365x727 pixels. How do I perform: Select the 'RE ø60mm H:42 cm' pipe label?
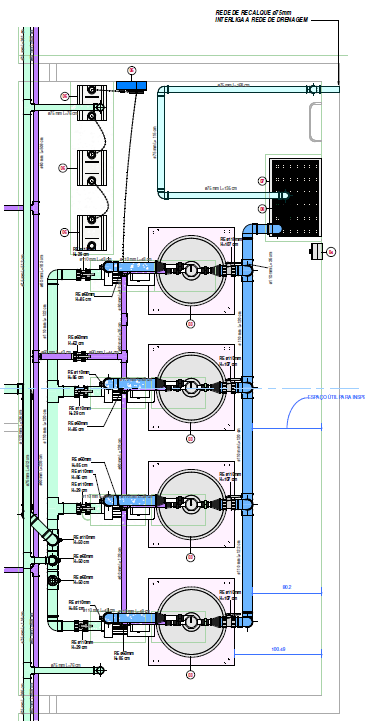78,340
